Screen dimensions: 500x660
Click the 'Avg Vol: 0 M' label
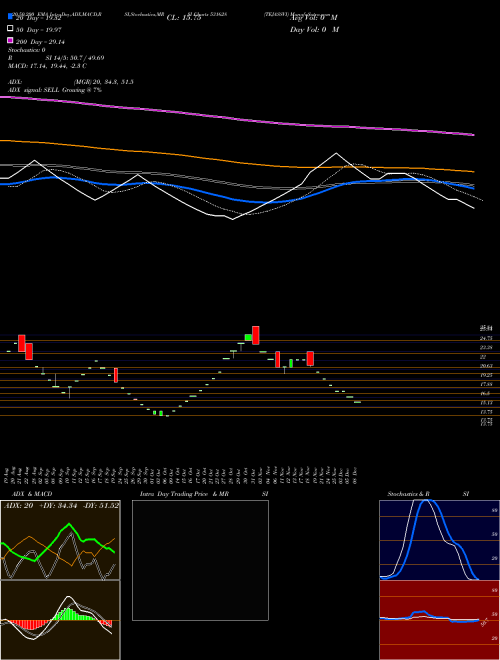click(314, 18)
